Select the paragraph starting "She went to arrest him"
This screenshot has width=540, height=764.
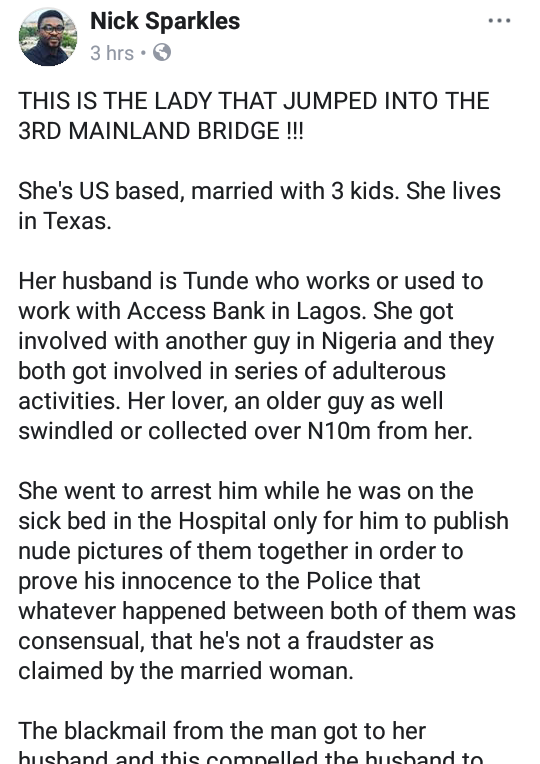267,581
